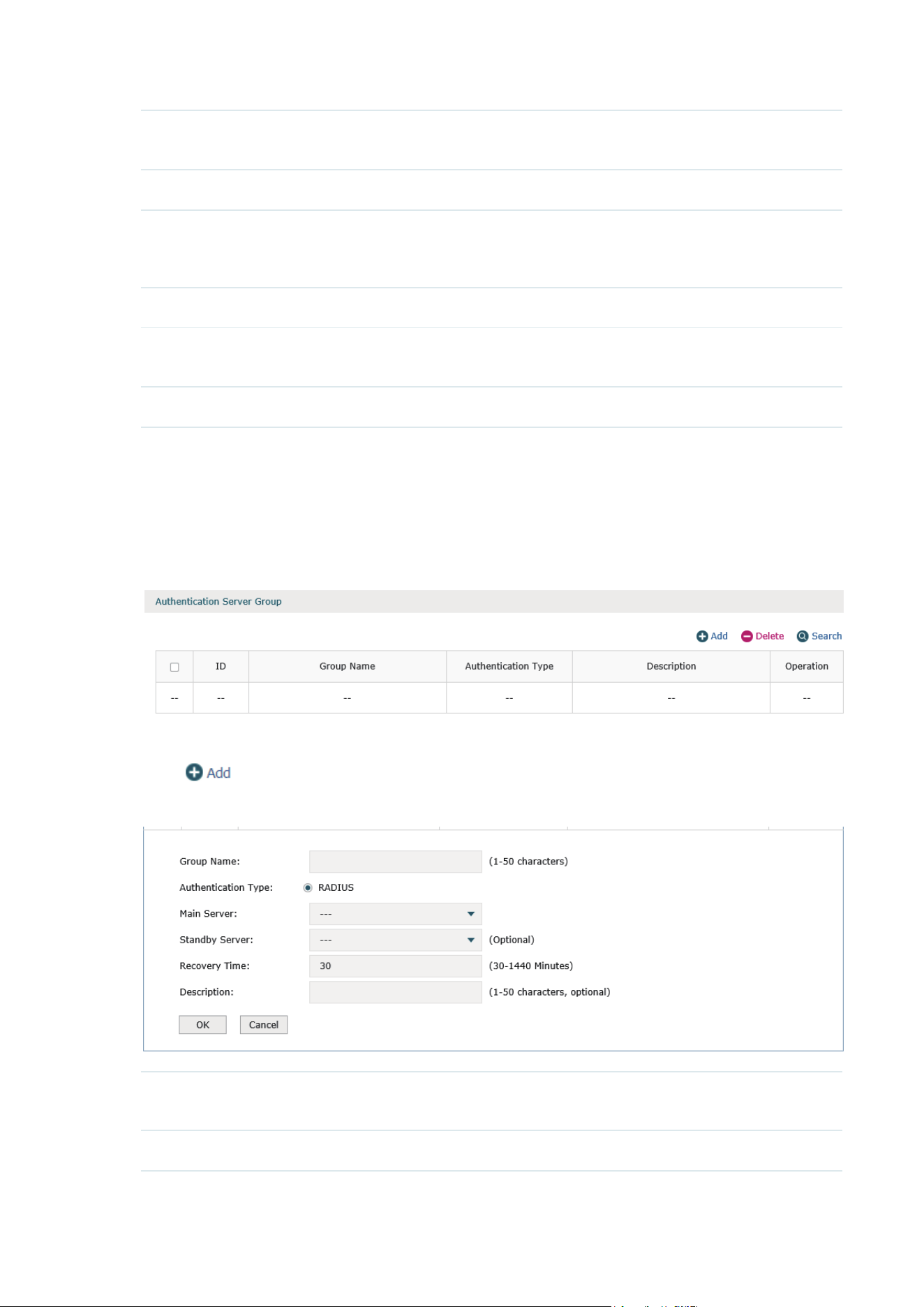Click the '(30-1440 Minutes)' hint text
This screenshot has height=1307, width=924.
point(531,966)
